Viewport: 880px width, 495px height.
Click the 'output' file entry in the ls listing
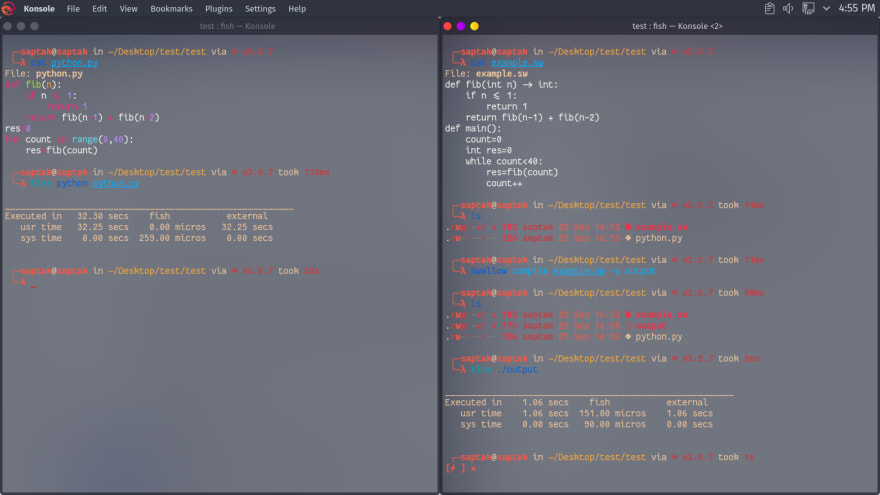click(650, 326)
